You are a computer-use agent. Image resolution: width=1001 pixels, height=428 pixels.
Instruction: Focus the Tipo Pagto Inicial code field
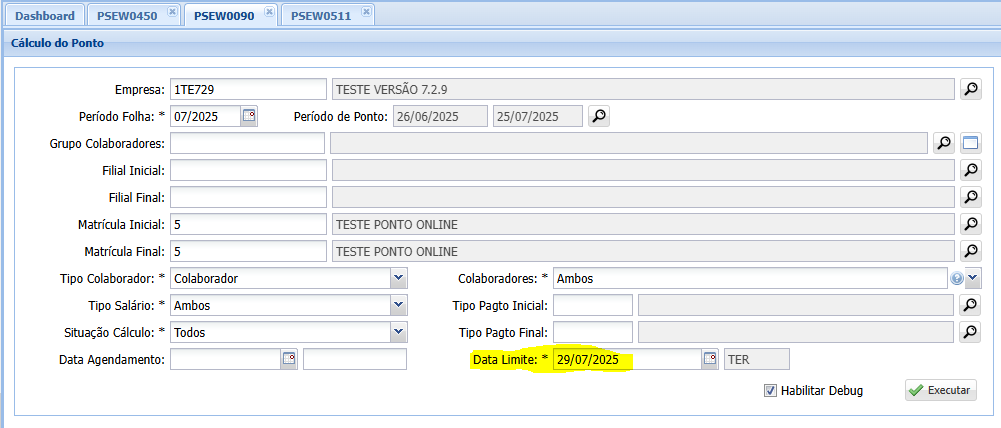click(593, 305)
